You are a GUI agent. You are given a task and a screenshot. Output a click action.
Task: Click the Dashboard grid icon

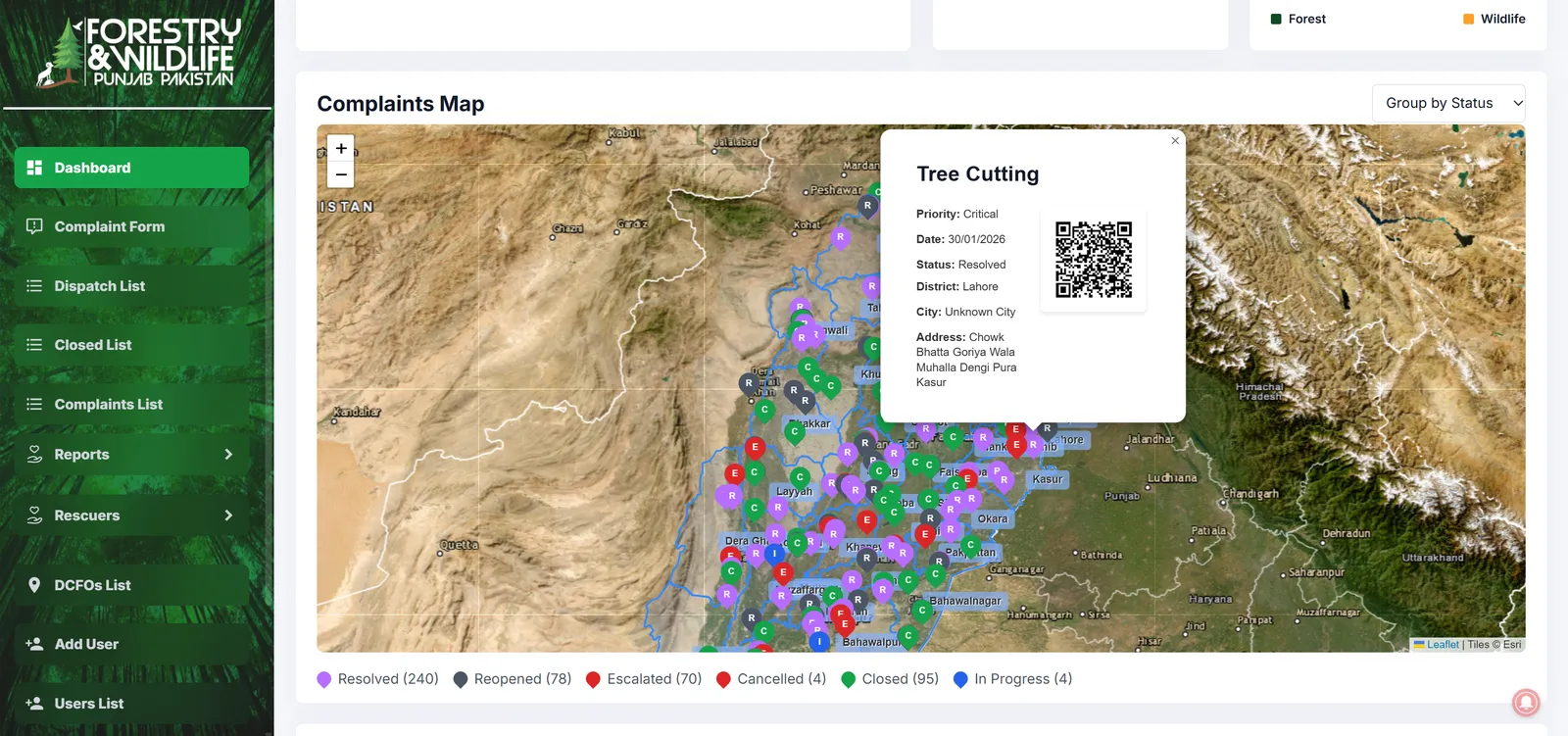point(34,168)
